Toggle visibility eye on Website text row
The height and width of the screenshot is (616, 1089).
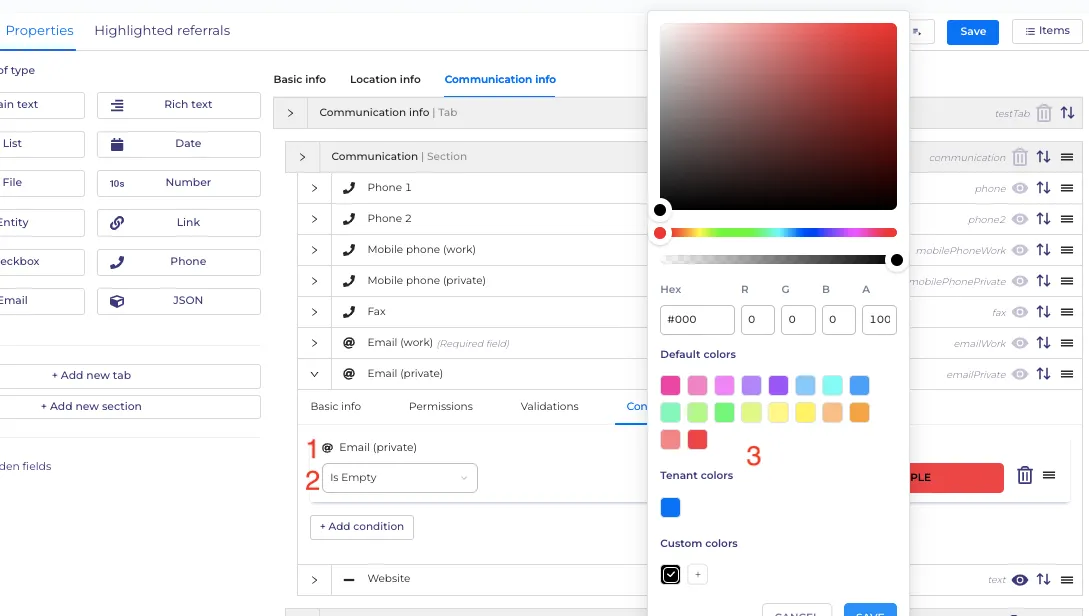(x=1020, y=580)
